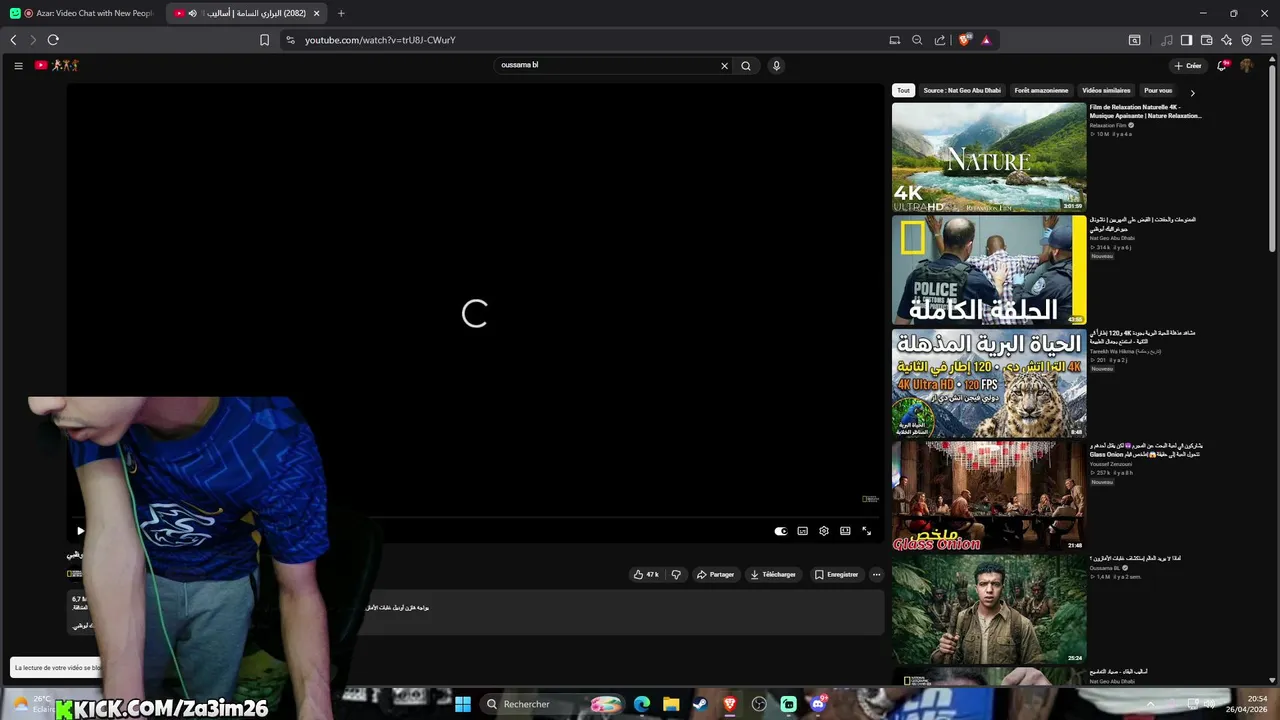Clear the search text with the X

[725, 66]
